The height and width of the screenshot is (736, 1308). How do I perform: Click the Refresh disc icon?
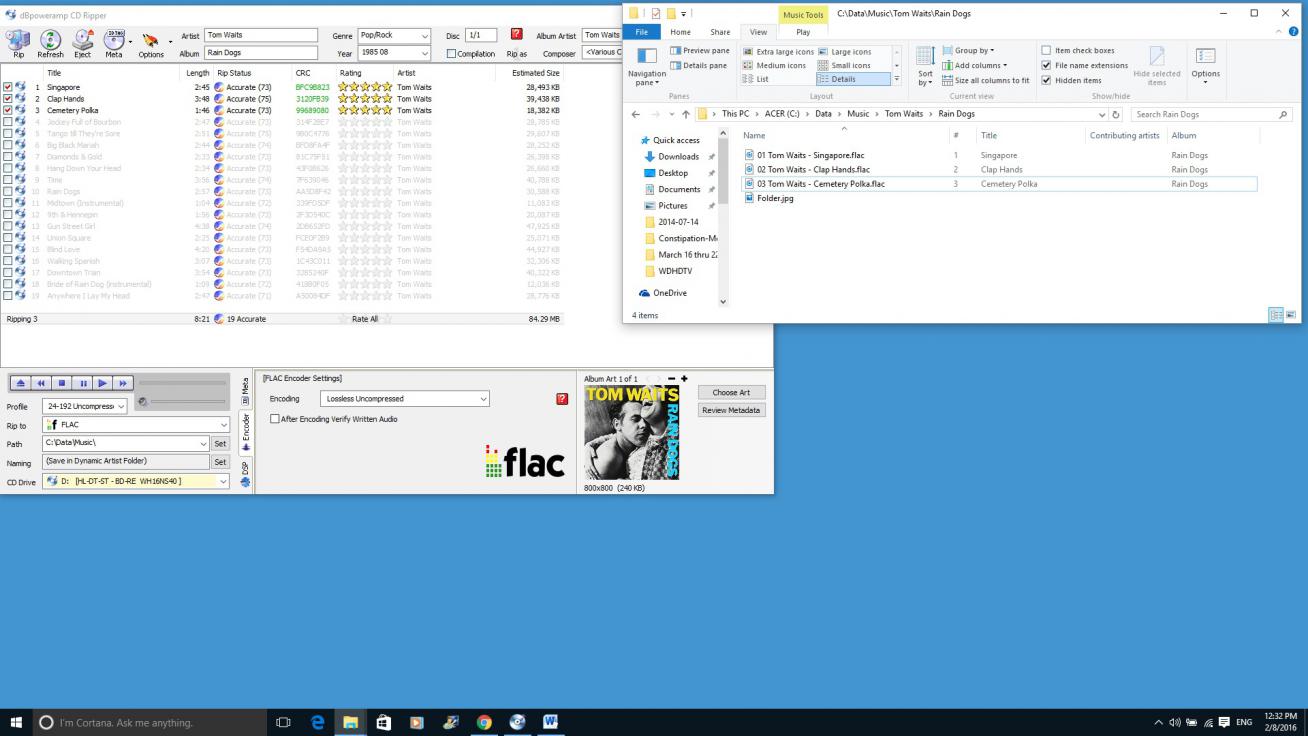(50, 42)
